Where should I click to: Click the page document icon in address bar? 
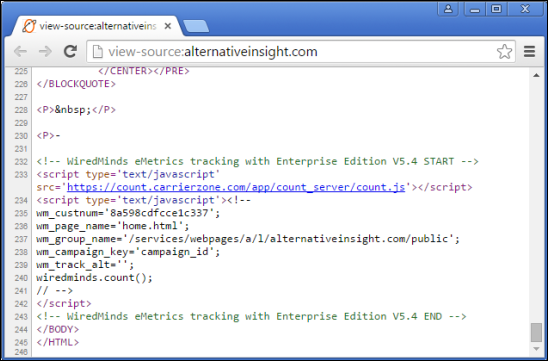[98, 52]
